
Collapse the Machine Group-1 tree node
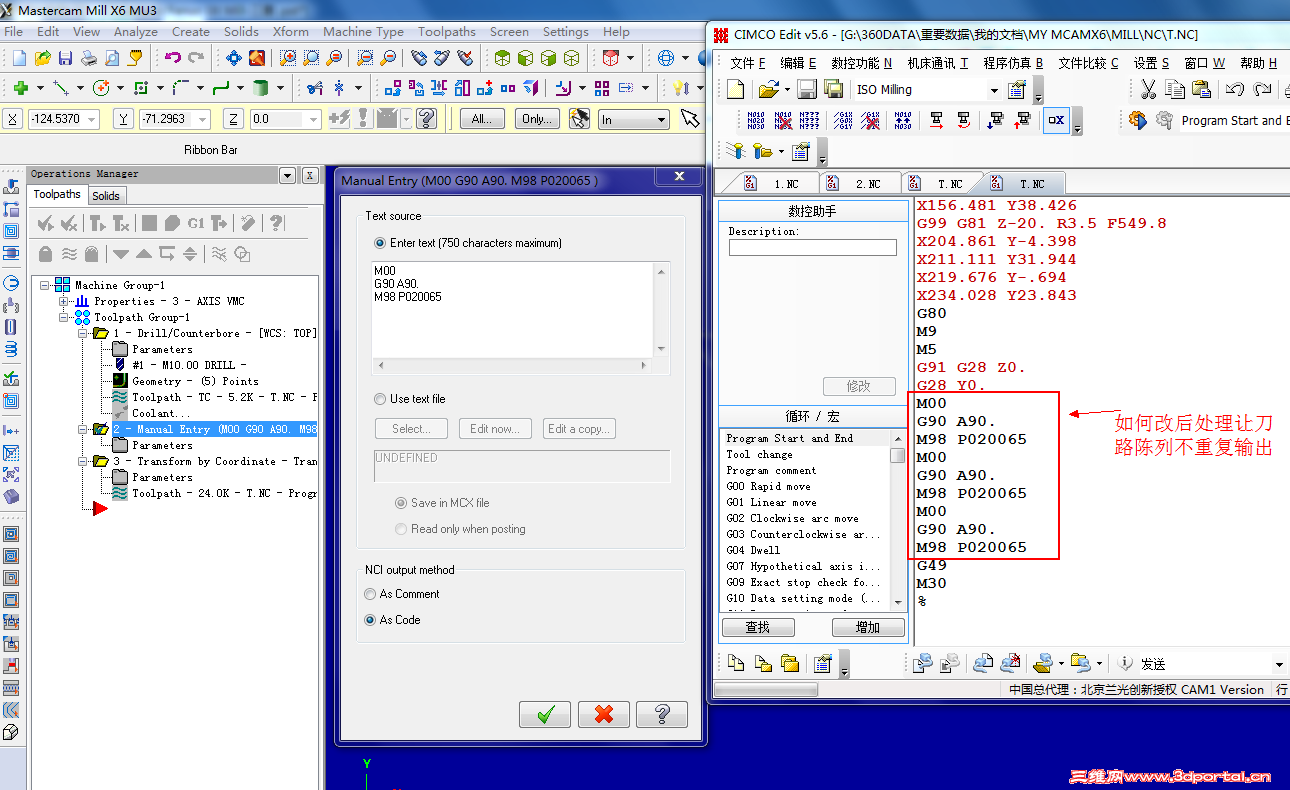click(x=45, y=285)
